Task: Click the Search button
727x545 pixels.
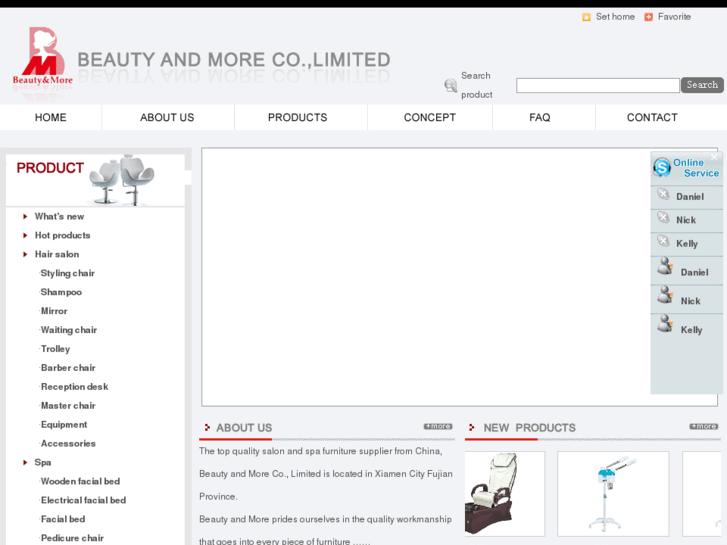Action: [x=702, y=85]
